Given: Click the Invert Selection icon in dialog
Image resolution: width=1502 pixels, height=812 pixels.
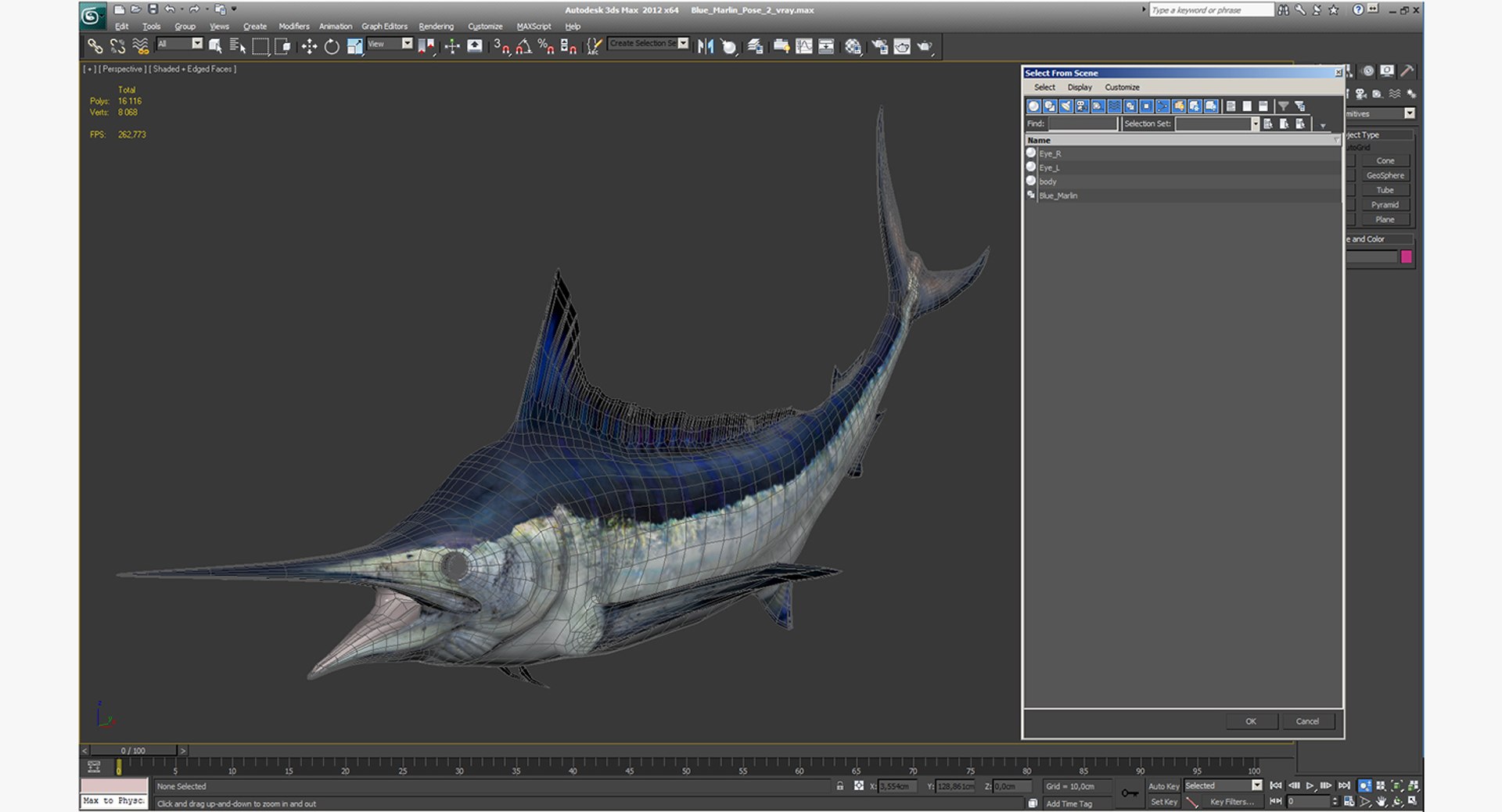Looking at the screenshot, I should point(1263,106).
